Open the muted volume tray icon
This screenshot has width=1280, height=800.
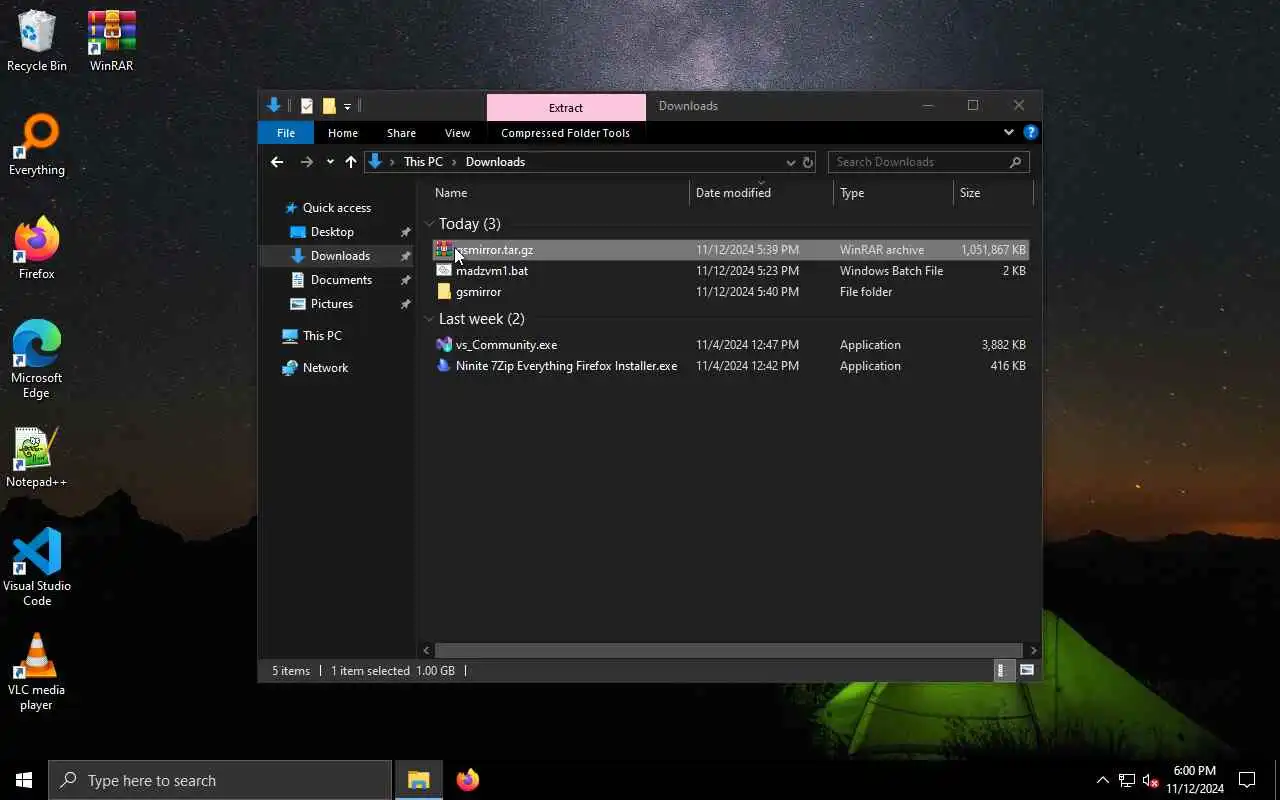click(x=1150, y=780)
